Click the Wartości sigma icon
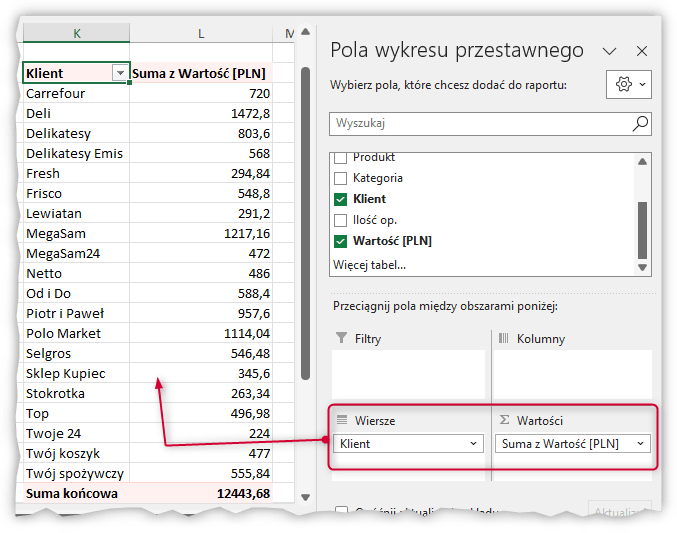Viewport: 677px width, 533px height. 504,419
